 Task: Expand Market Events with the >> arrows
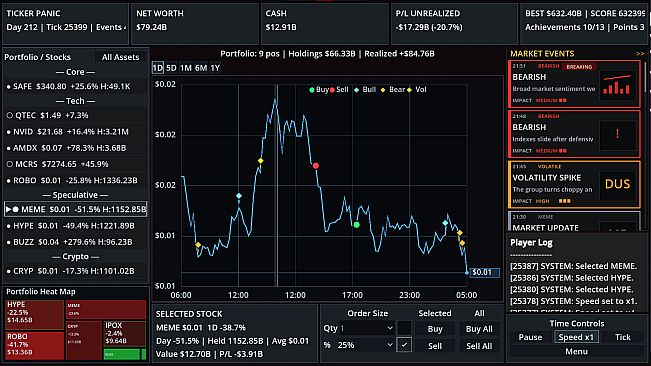click(640, 54)
